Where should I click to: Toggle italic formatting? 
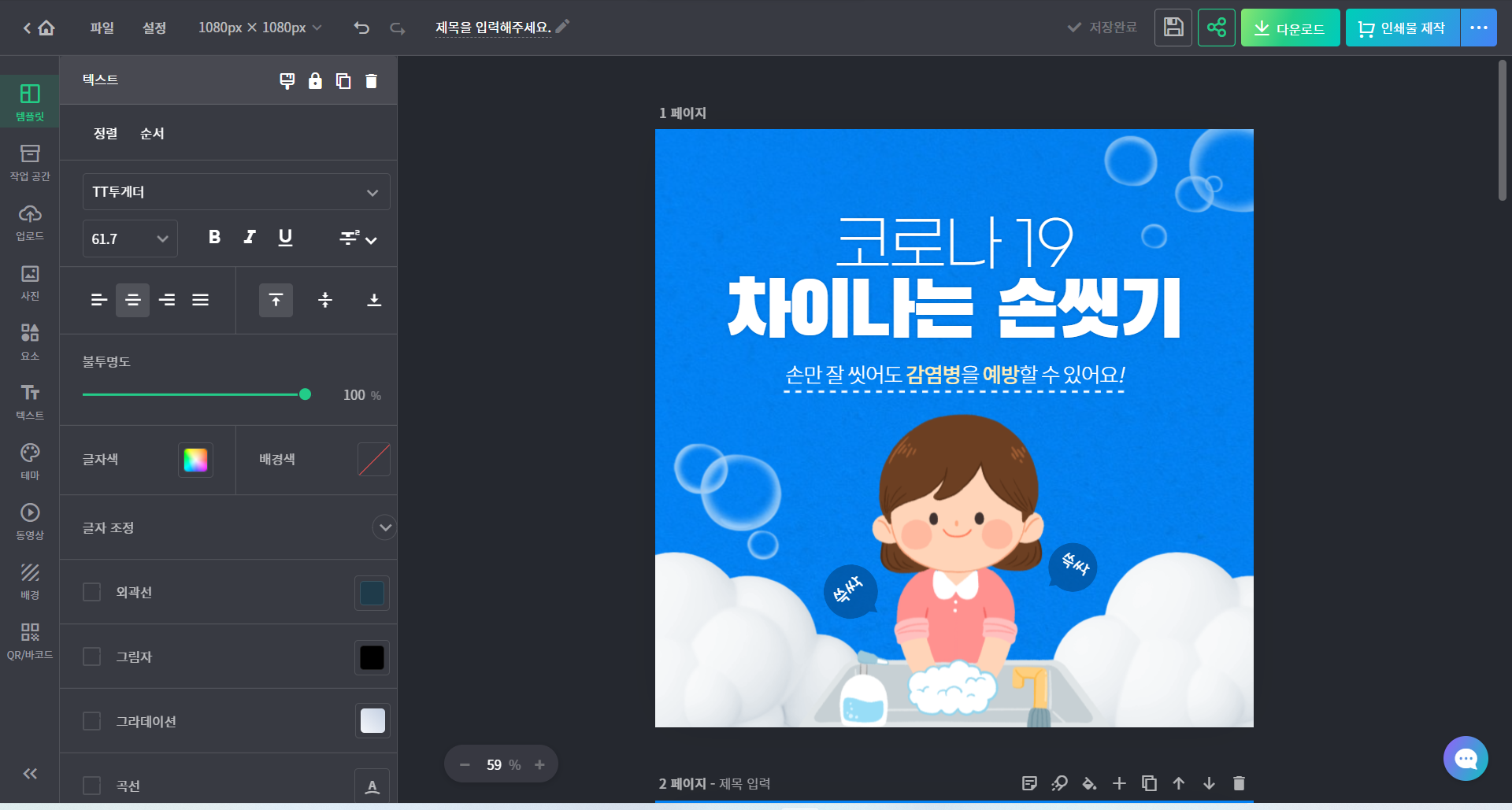click(250, 237)
